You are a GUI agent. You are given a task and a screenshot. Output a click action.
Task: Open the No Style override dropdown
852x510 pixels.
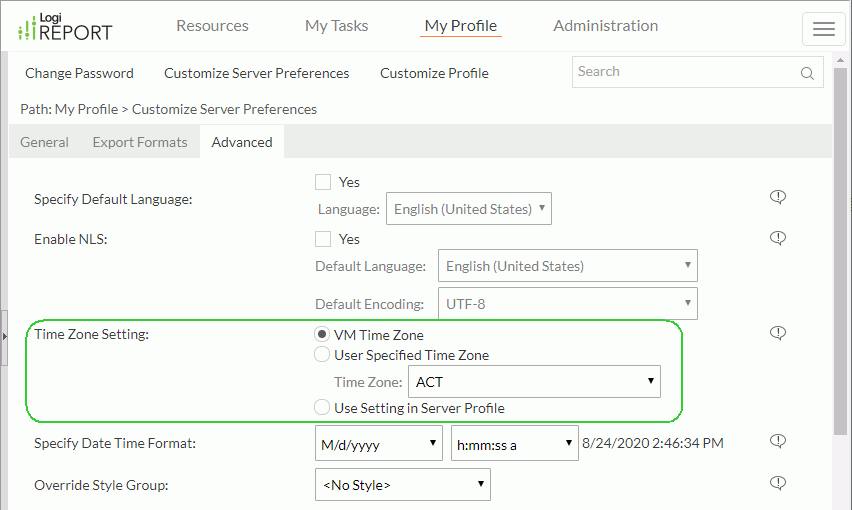pos(403,484)
